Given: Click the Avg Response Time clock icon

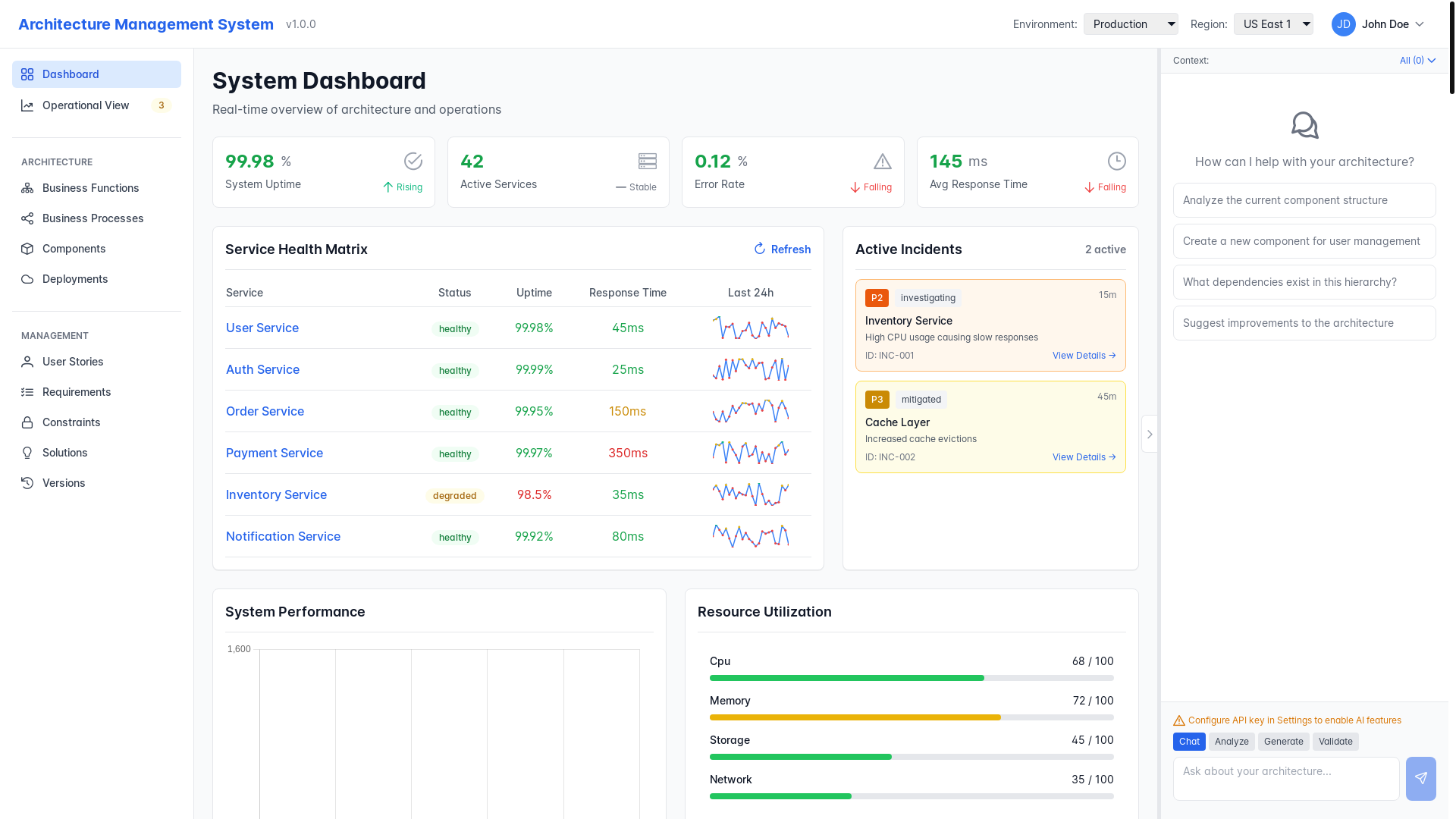Looking at the screenshot, I should tap(1116, 161).
